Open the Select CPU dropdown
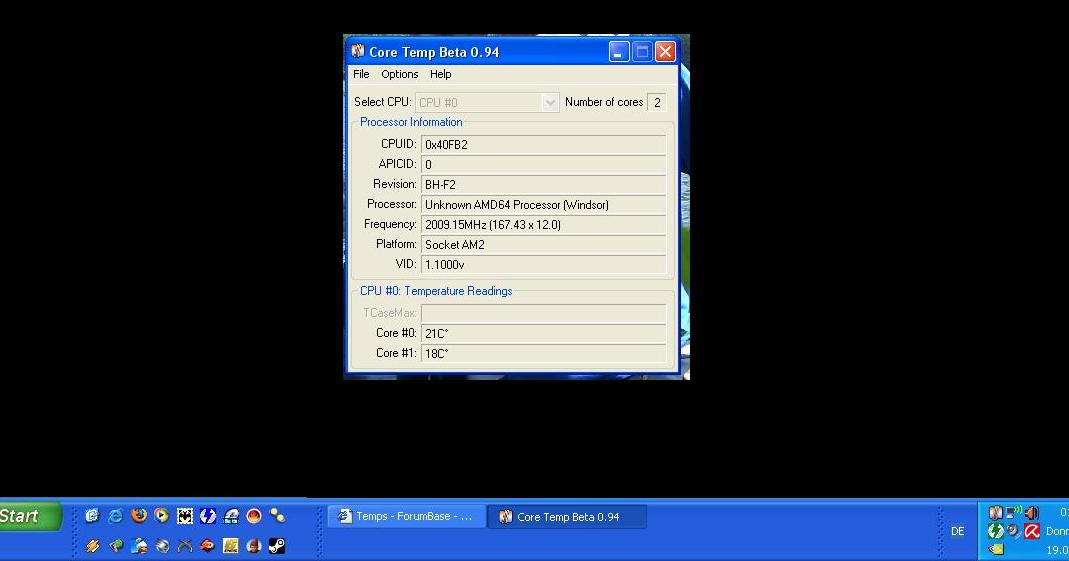The height and width of the screenshot is (561, 1069). pos(487,102)
